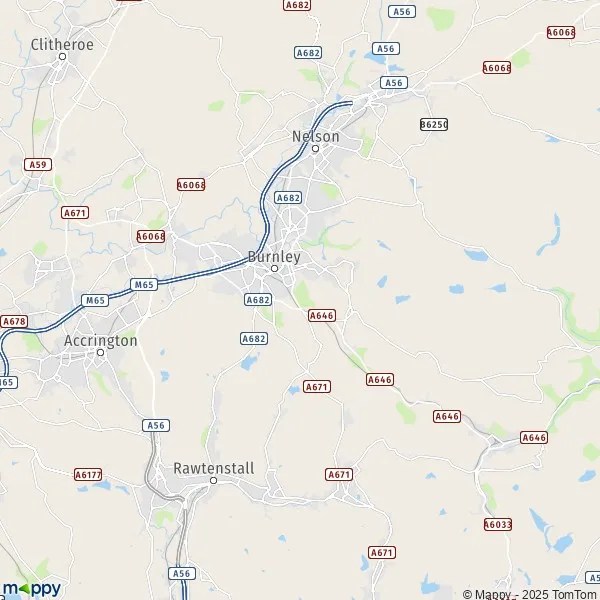This screenshot has width=600, height=600.
Task: Click the Clitheroe town name label
Action: click(x=62, y=44)
